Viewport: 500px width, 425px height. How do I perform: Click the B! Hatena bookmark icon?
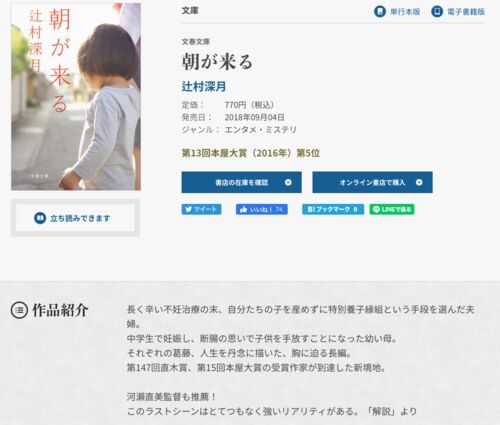pyautogui.click(x=311, y=209)
